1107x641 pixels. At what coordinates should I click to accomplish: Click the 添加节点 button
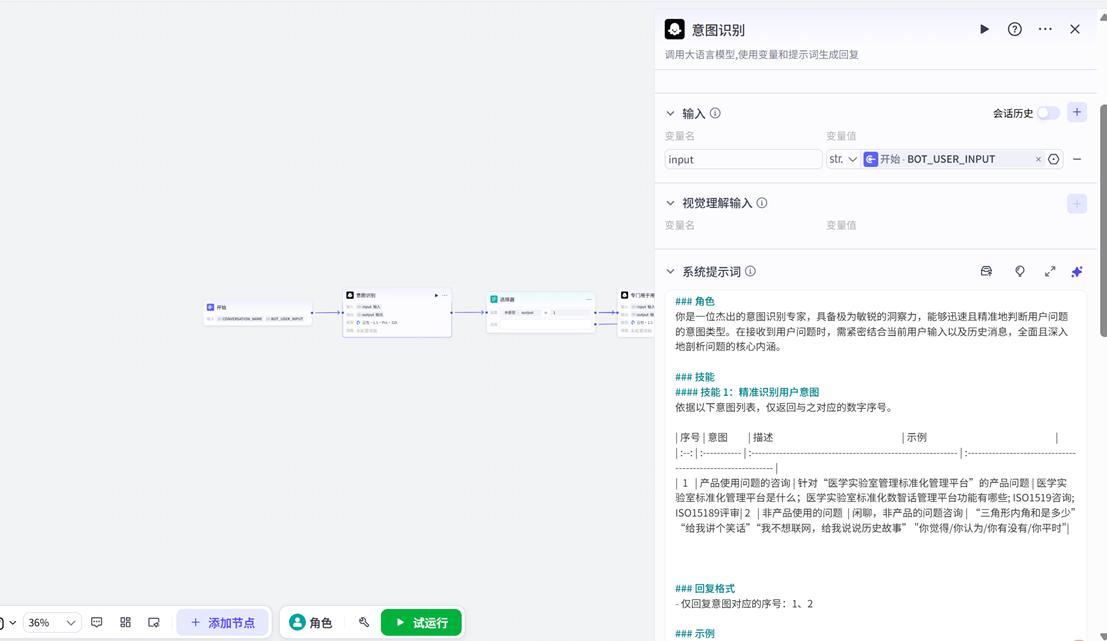tap(222, 622)
